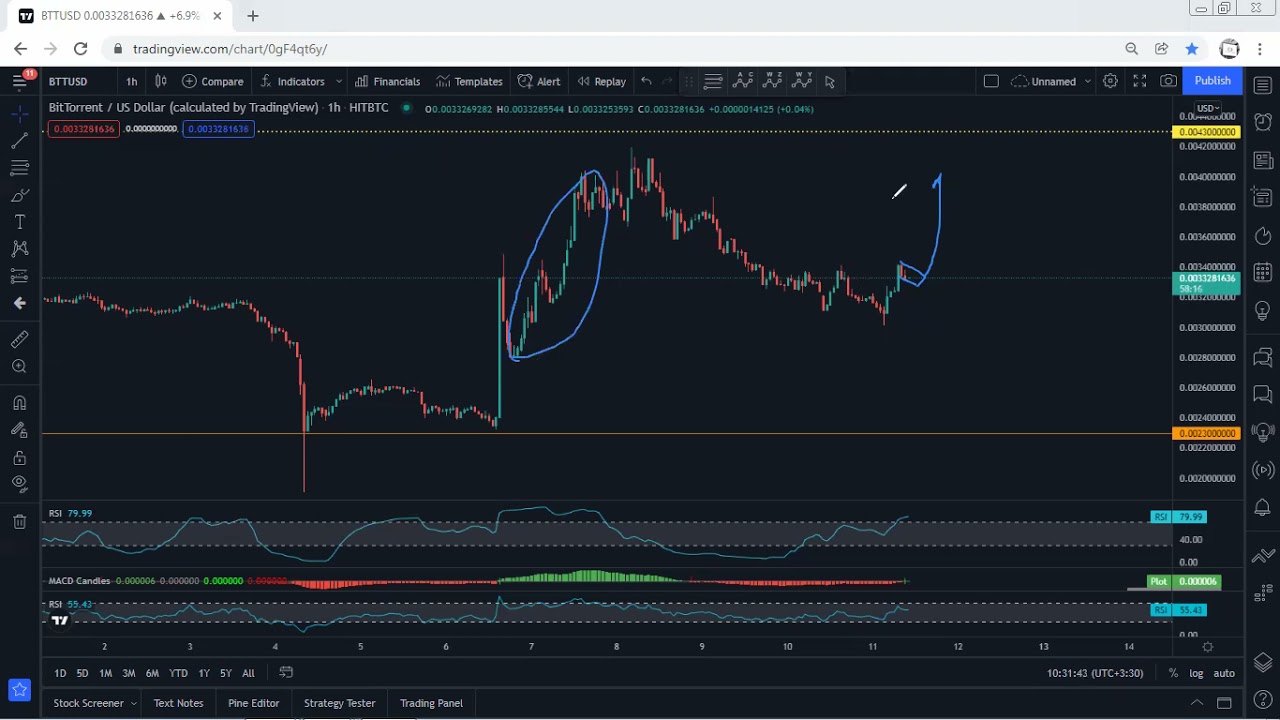This screenshot has height=720, width=1280.
Task: Click the blue back arrow in the left toolbar
Action: [x=19, y=303]
